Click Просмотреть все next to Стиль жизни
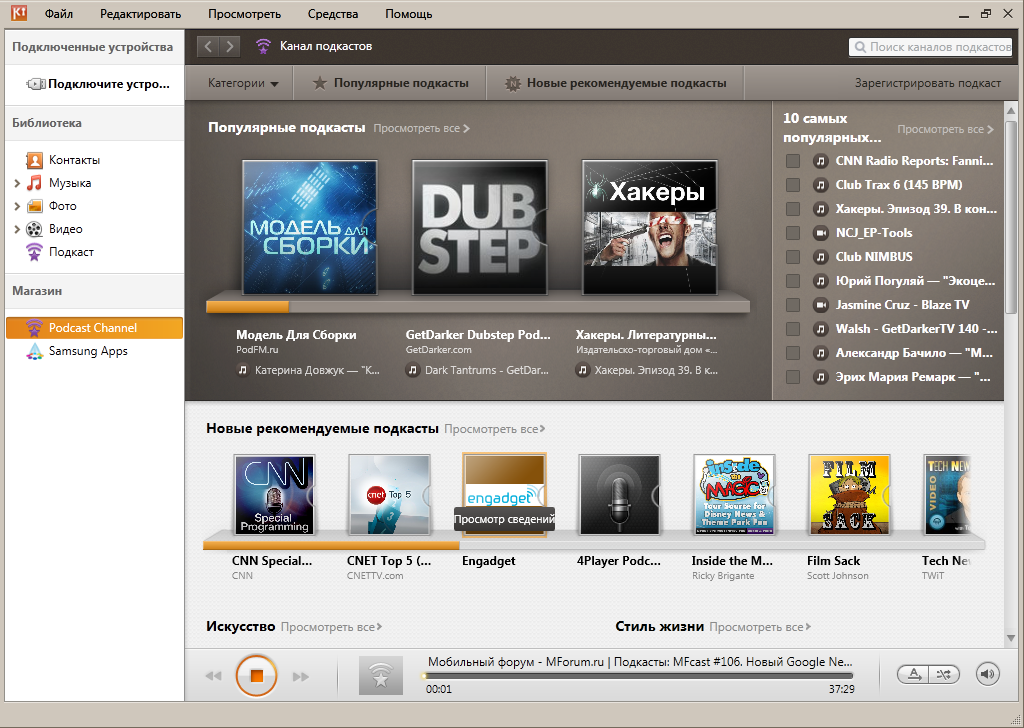 (x=760, y=627)
